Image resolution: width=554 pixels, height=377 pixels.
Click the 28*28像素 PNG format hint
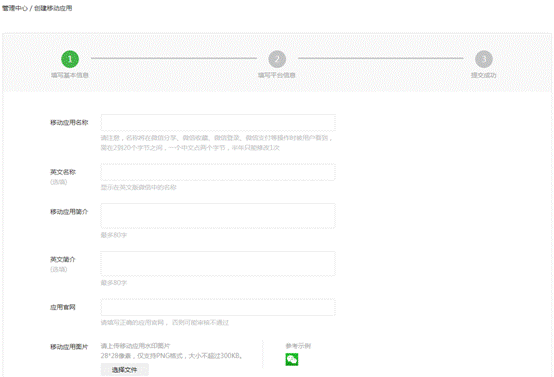coord(171,356)
